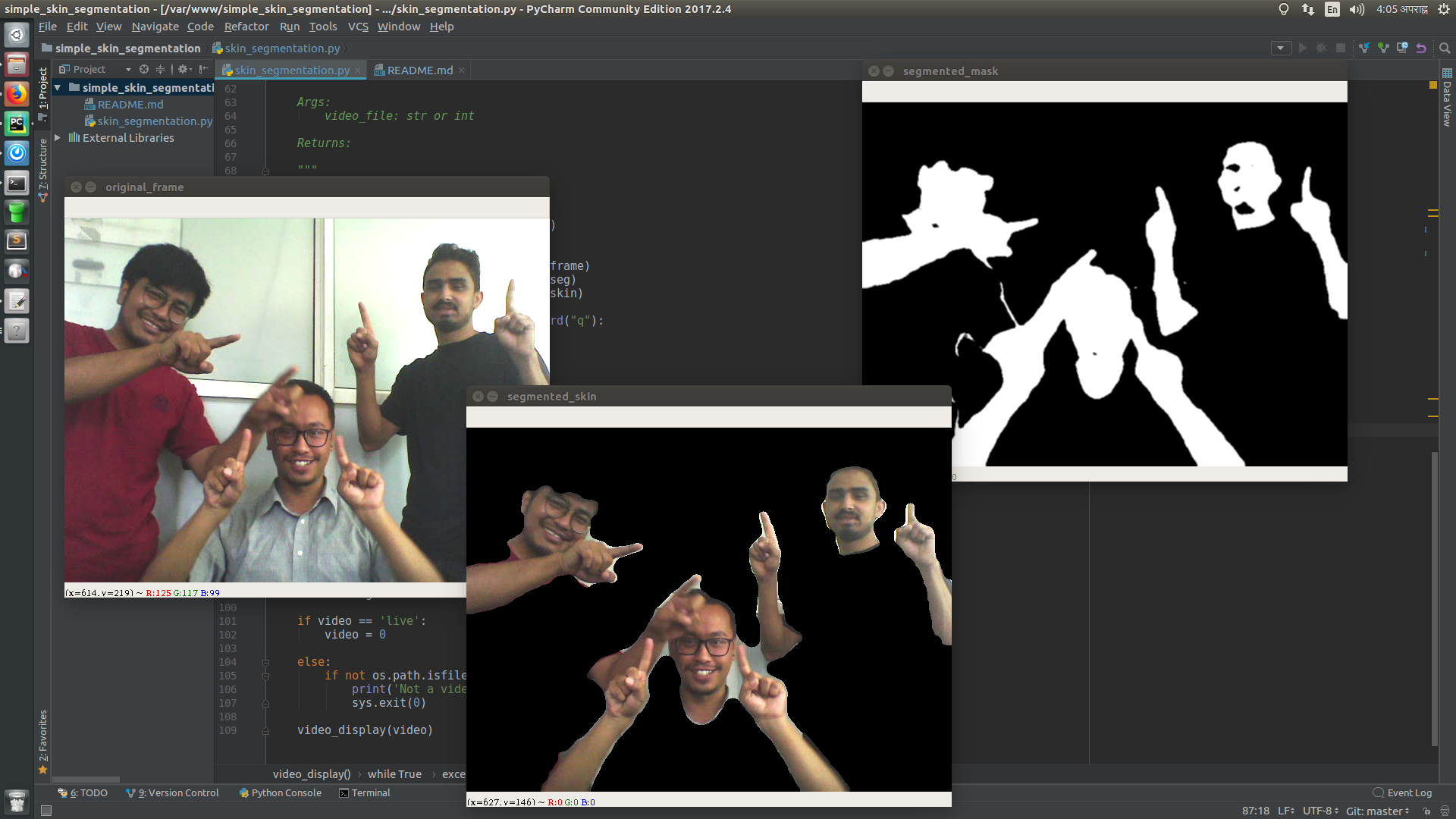Collapse the simple_skin_segmentation root folder
The width and height of the screenshot is (1456, 819).
point(58,88)
